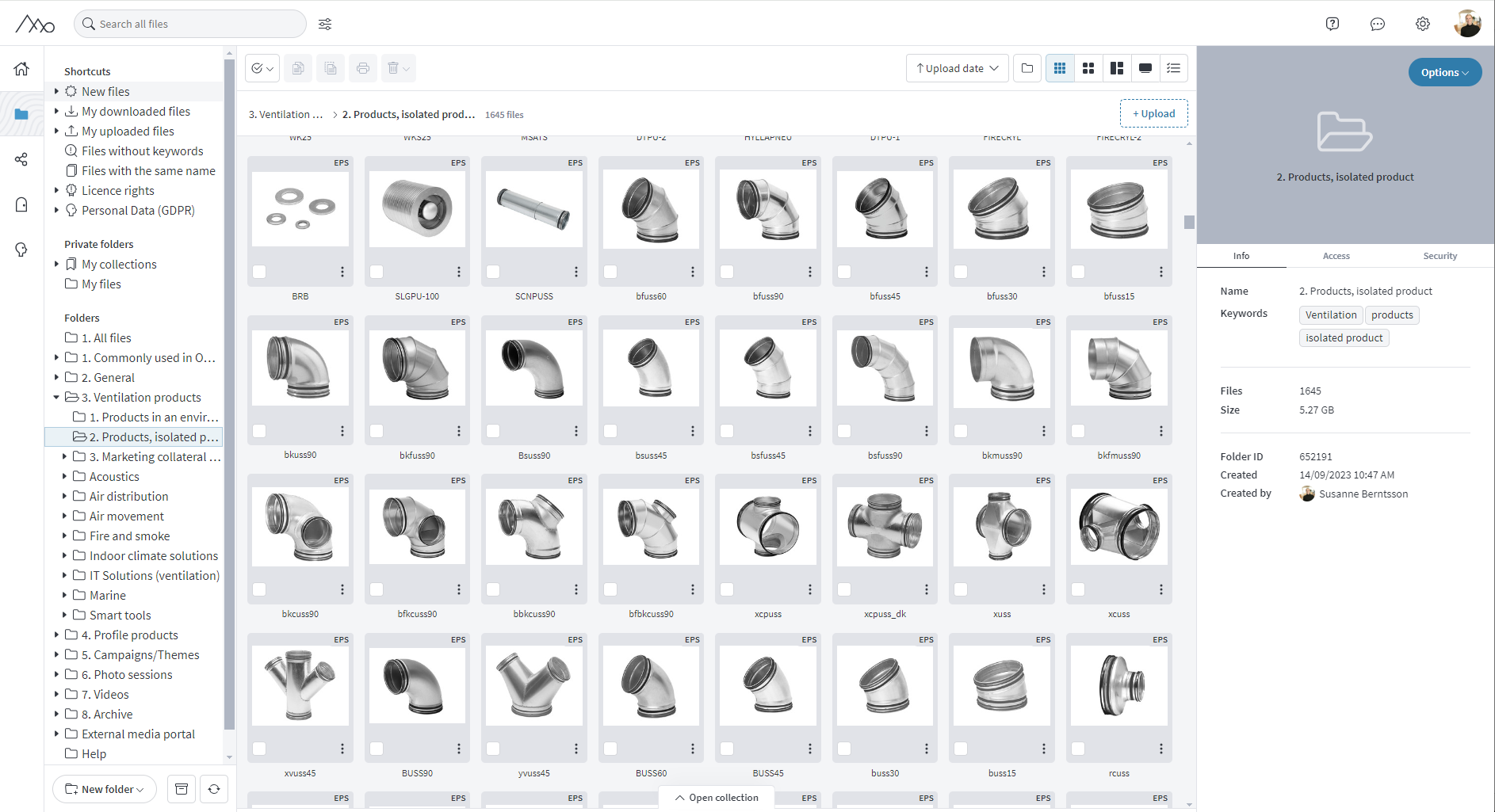Click the home icon in sidebar
This screenshot has width=1495, height=812.
[x=21, y=69]
